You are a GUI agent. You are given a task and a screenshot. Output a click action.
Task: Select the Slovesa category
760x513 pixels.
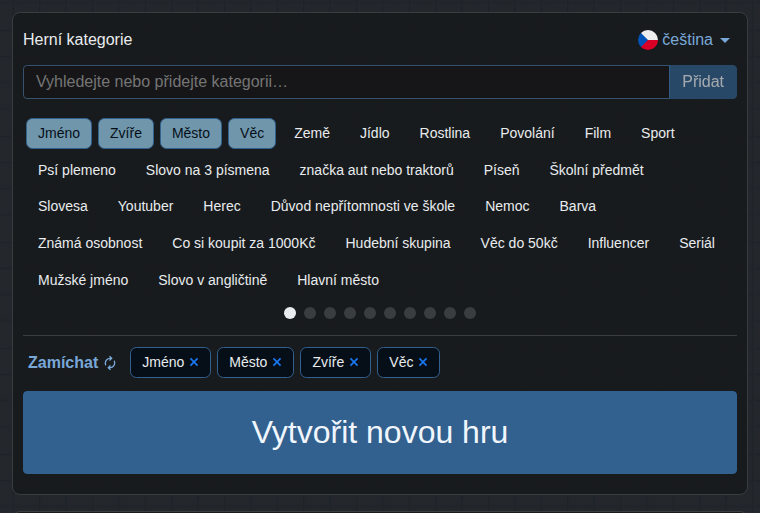(x=63, y=207)
